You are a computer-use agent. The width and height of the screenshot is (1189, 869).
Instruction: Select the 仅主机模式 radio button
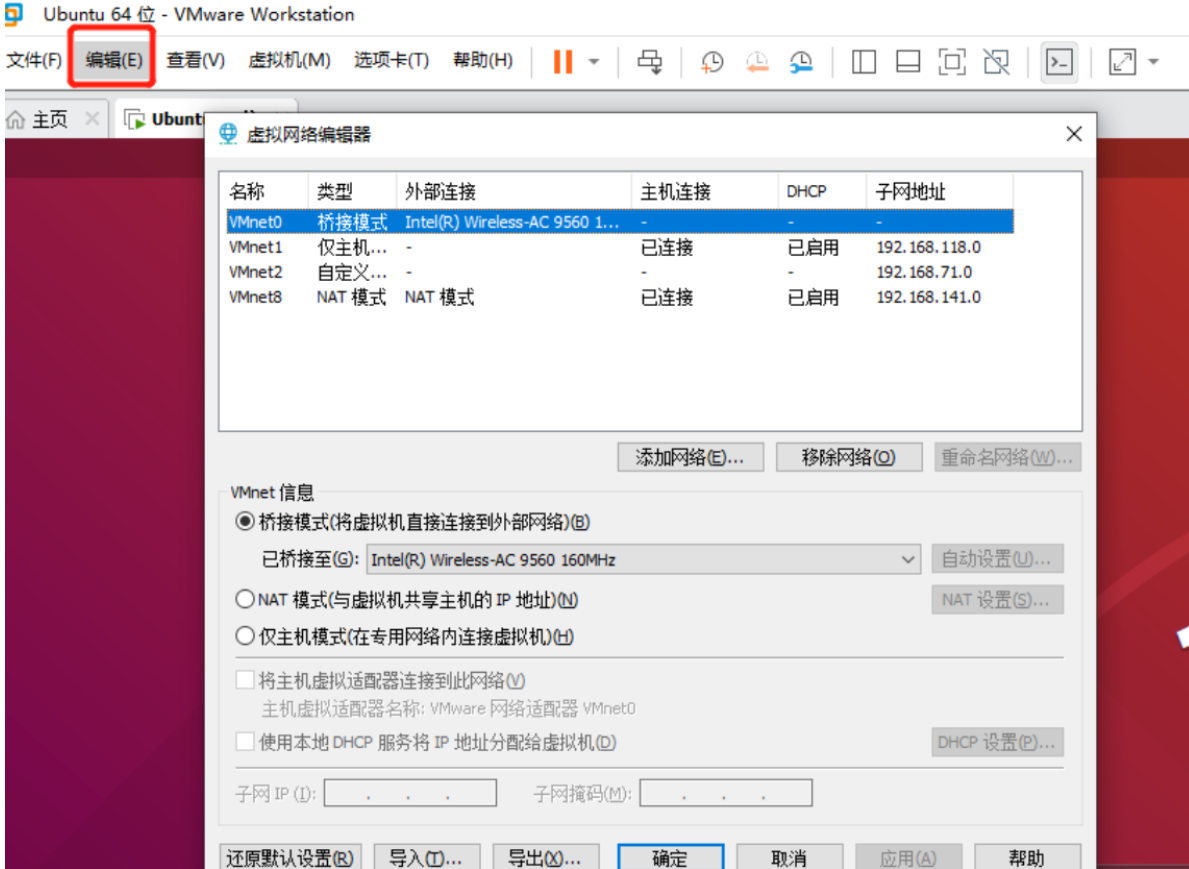245,635
